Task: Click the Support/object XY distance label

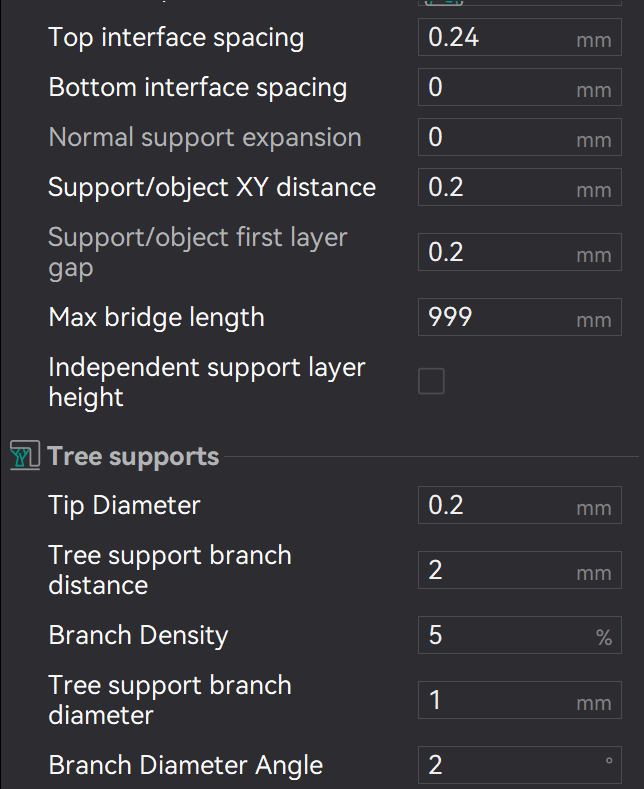Action: [212, 187]
